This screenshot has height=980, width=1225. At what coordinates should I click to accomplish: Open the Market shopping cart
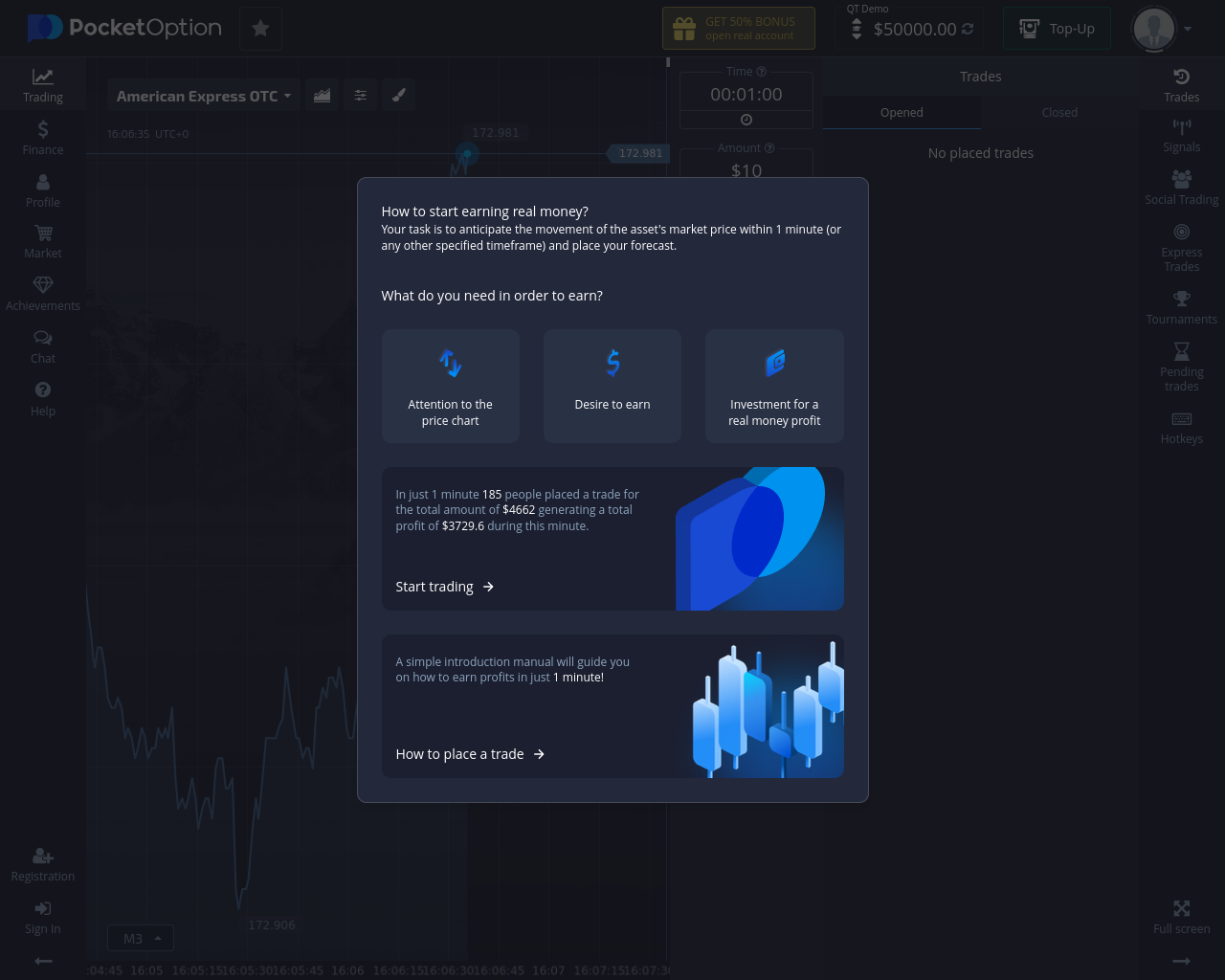43,242
